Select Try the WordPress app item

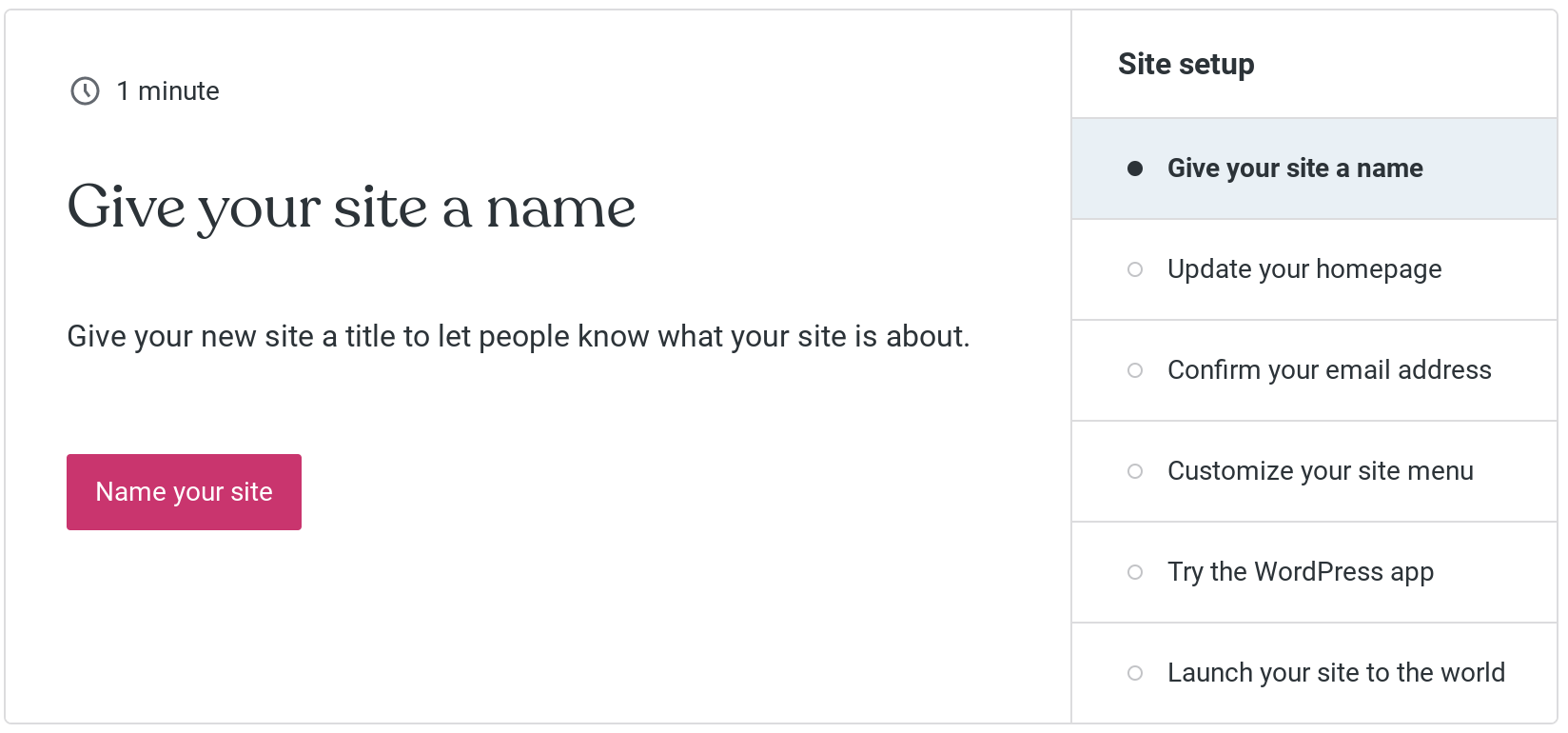pyautogui.click(x=1314, y=572)
